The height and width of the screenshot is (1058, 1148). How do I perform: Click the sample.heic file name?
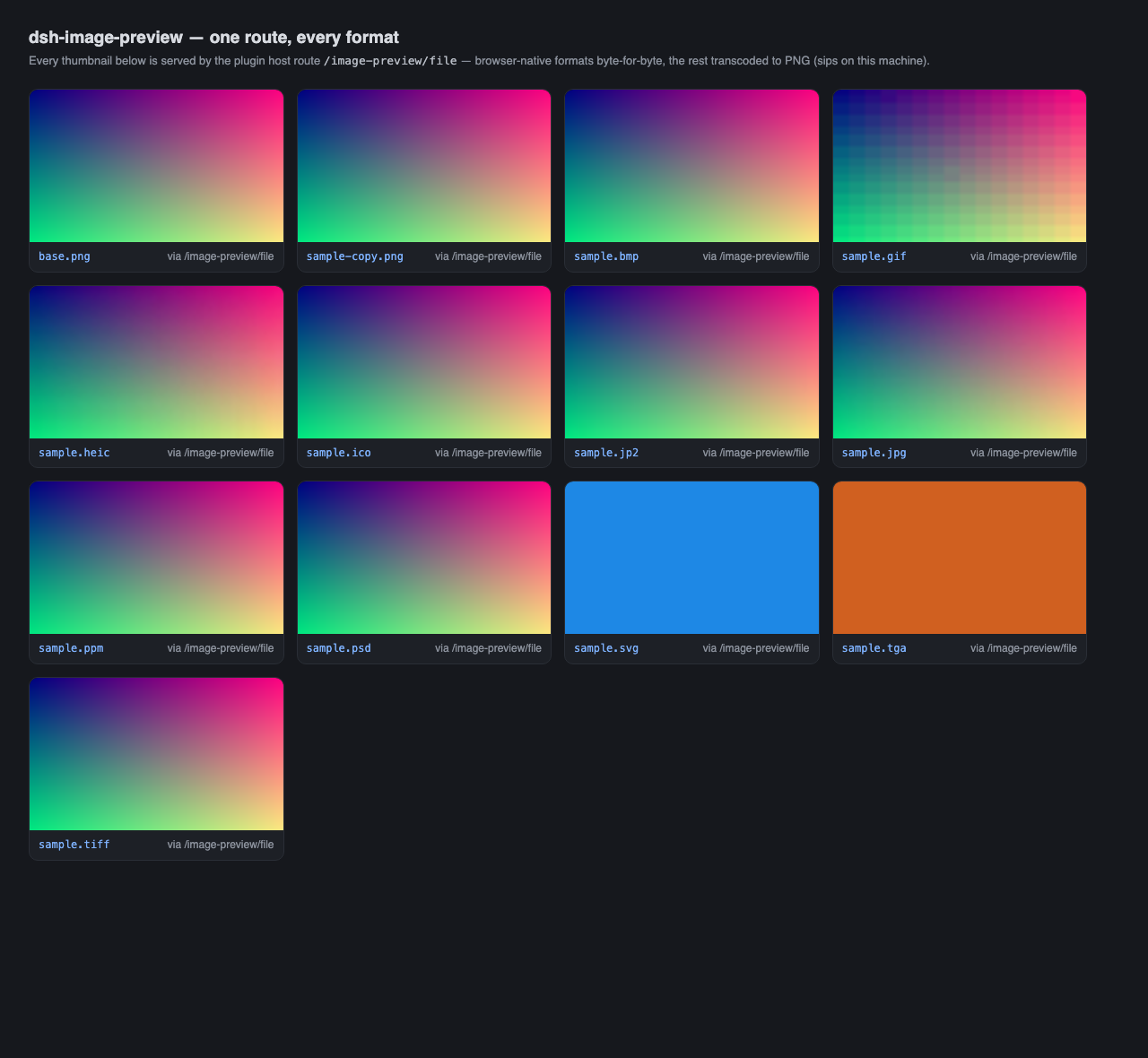tap(74, 453)
